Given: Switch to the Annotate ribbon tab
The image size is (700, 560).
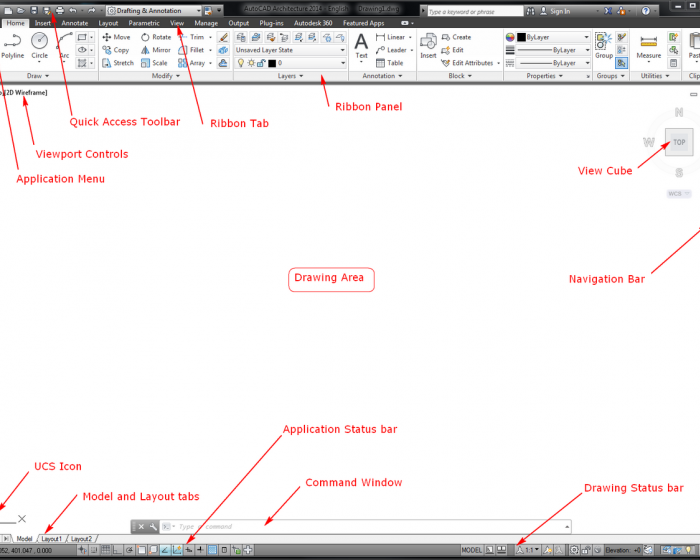Looking at the screenshot, I should 75,23.
